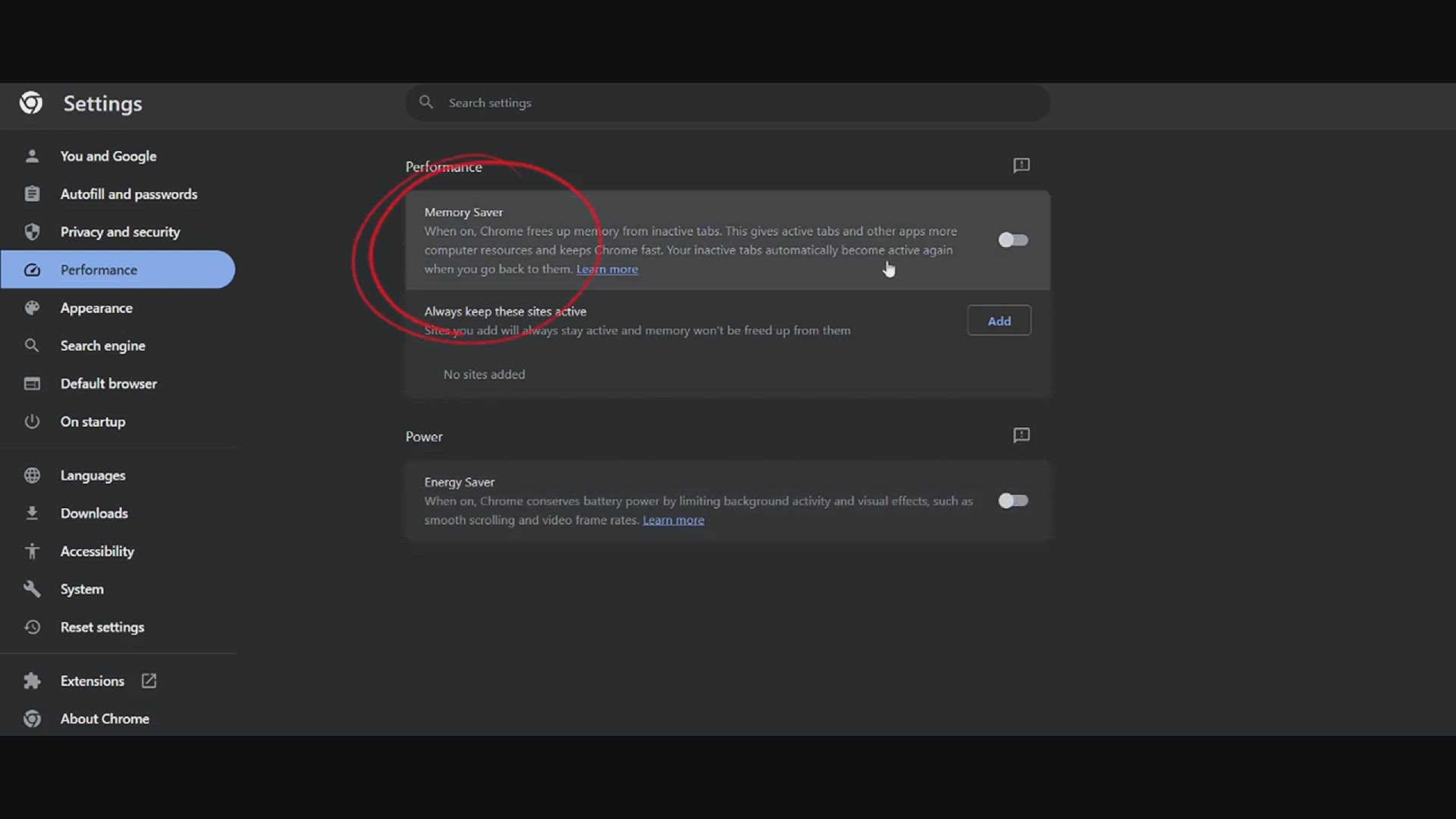Click the 'No sites added' text
1456x819 pixels.
point(484,375)
